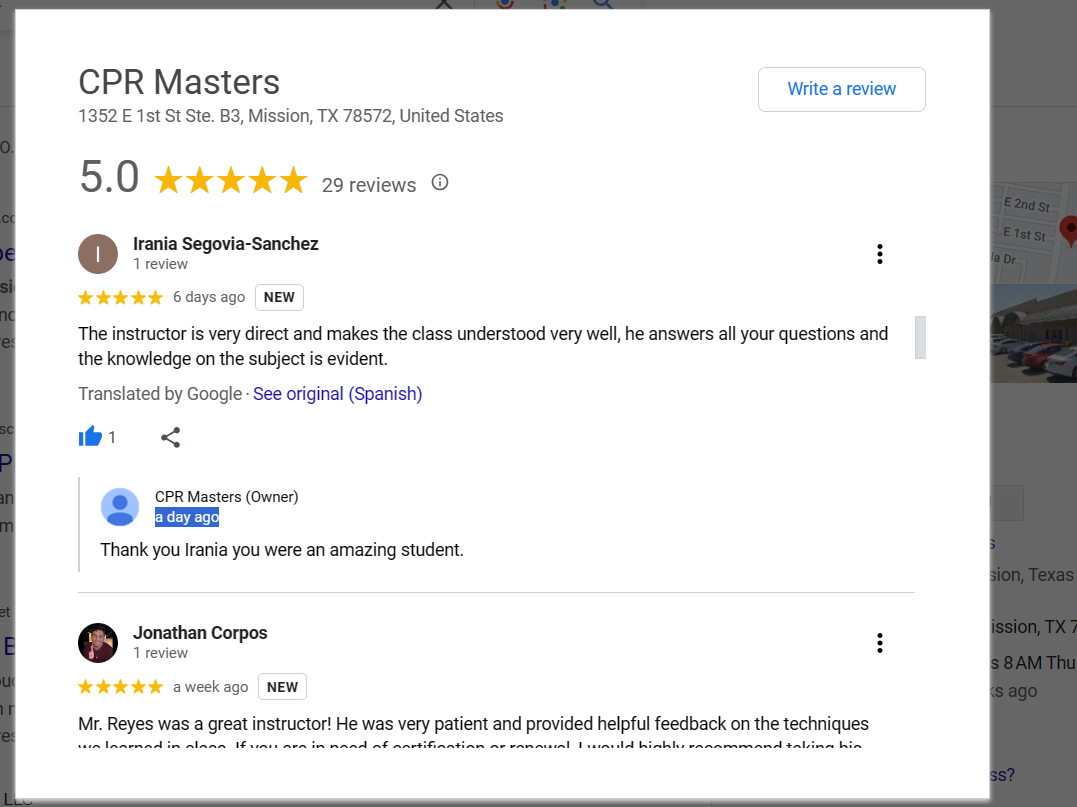Click Jonathan Corpos's profile photo
The image size is (1077, 807).
click(x=98, y=643)
